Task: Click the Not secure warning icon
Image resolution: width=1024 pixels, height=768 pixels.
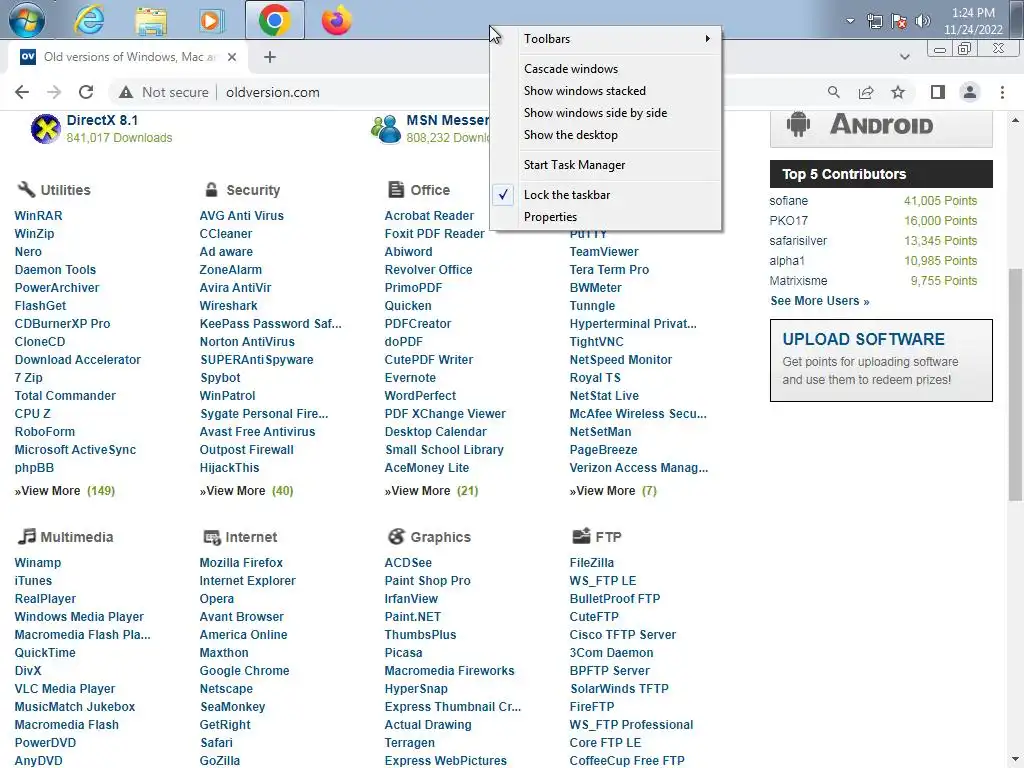Action: [126, 92]
